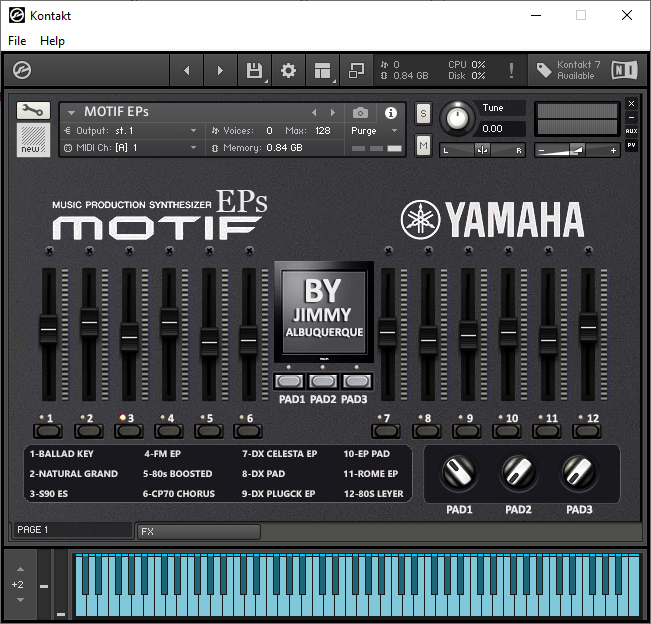Click the instrument volume slider
This screenshot has height=624, width=651.
(x=577, y=150)
